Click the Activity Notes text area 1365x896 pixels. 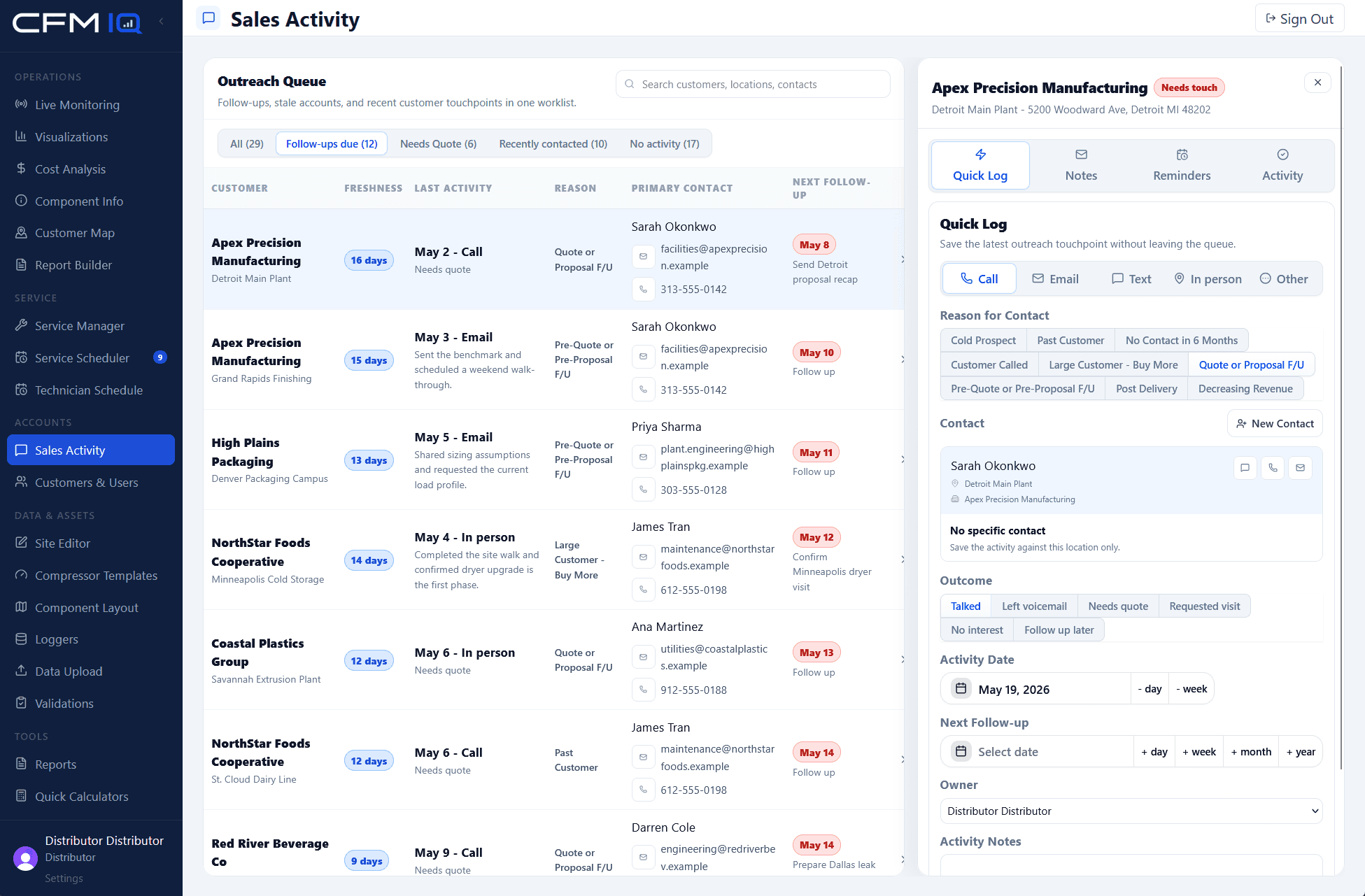(1131, 865)
